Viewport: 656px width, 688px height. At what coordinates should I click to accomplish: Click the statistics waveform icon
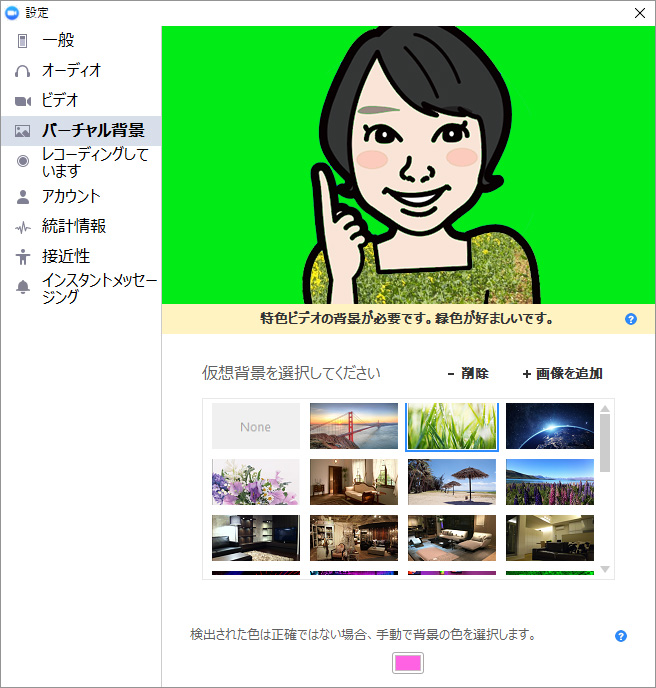coord(22,227)
